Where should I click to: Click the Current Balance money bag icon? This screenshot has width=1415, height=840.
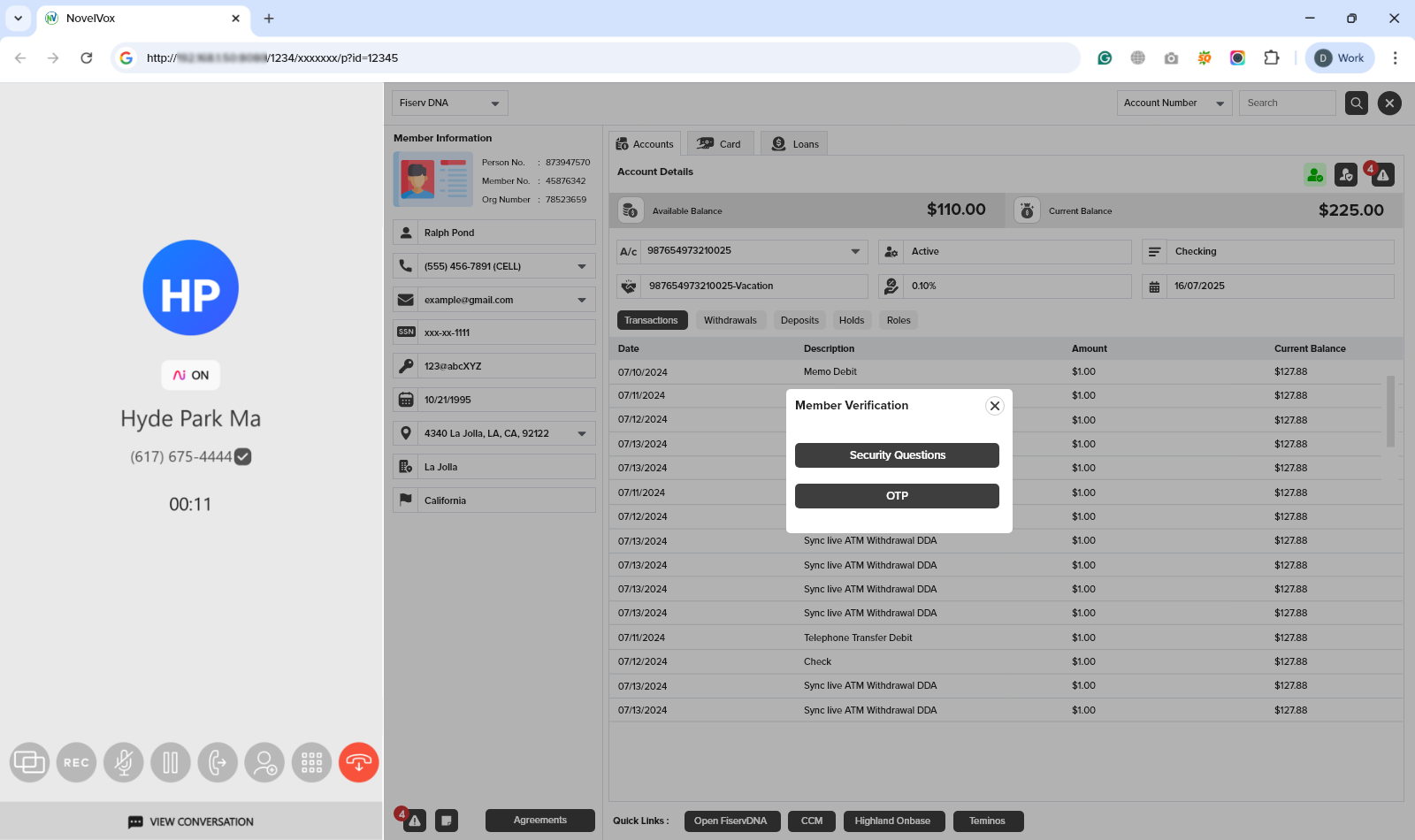(1027, 210)
